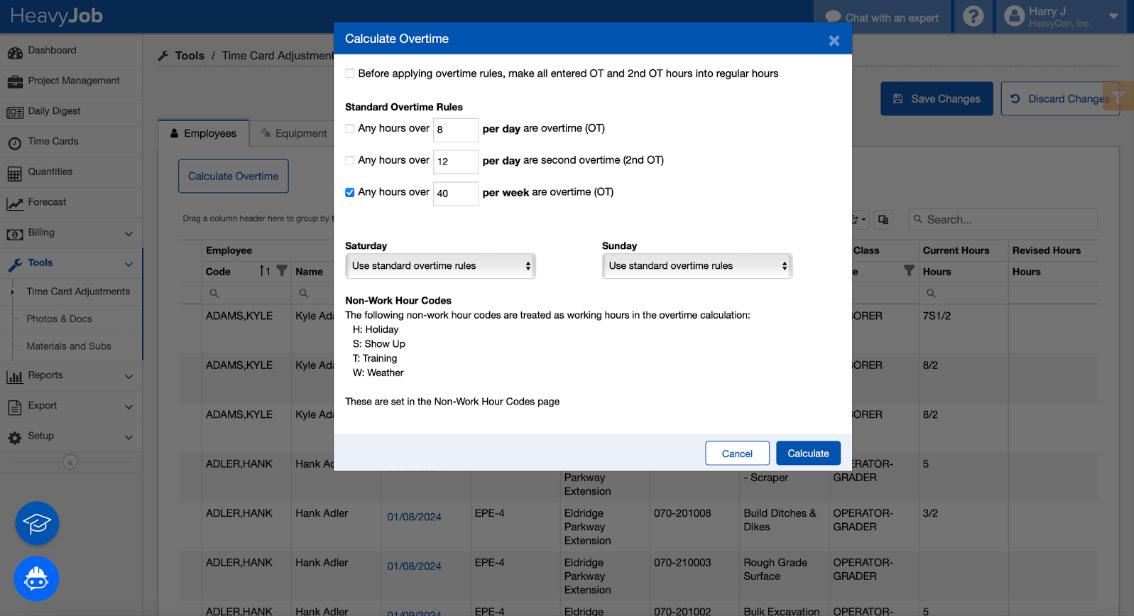This screenshot has width=1134, height=616.
Task: Click the Tools wrench icon in sidebar
Action: pyautogui.click(x=14, y=265)
